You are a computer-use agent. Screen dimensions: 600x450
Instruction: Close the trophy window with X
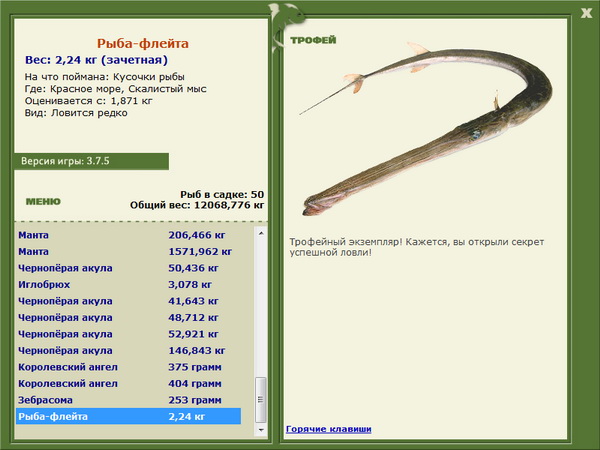pos(586,13)
